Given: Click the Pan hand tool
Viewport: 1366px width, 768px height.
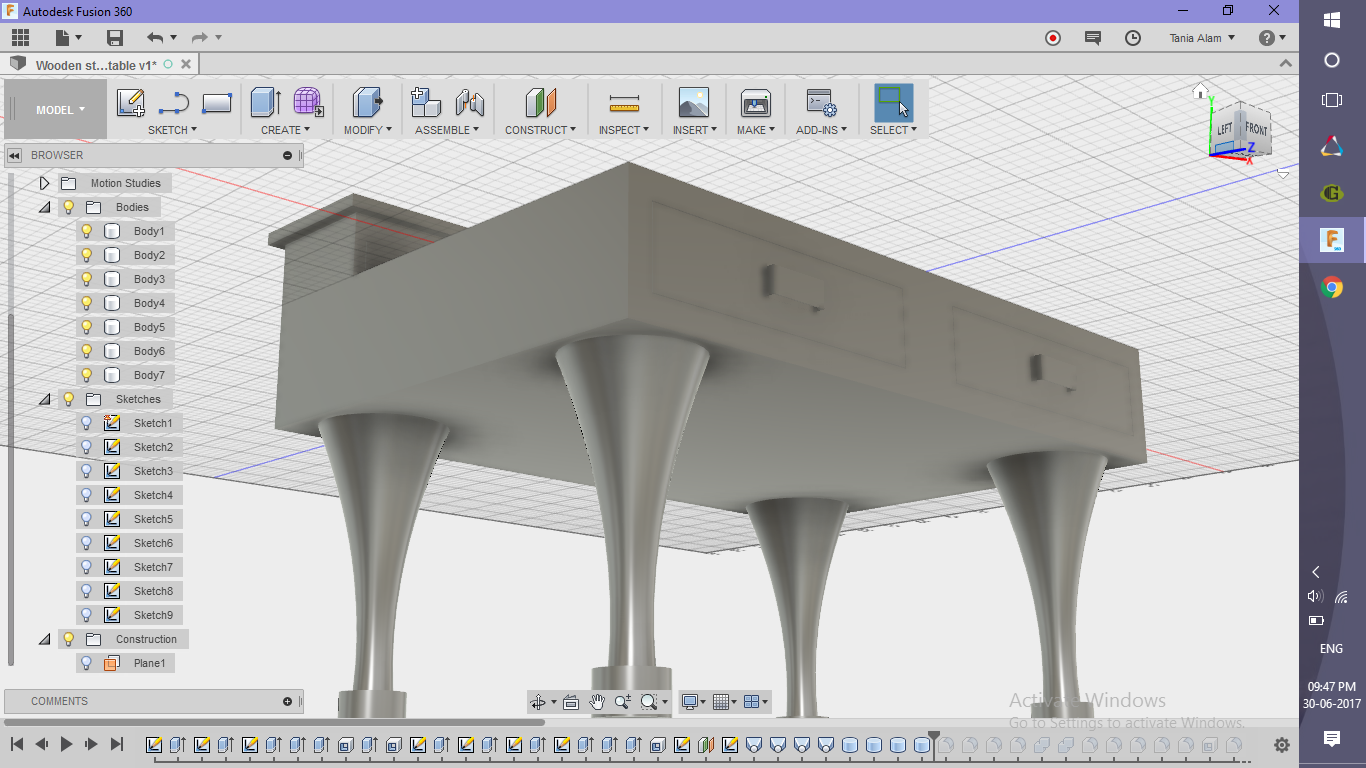Looking at the screenshot, I should point(597,702).
